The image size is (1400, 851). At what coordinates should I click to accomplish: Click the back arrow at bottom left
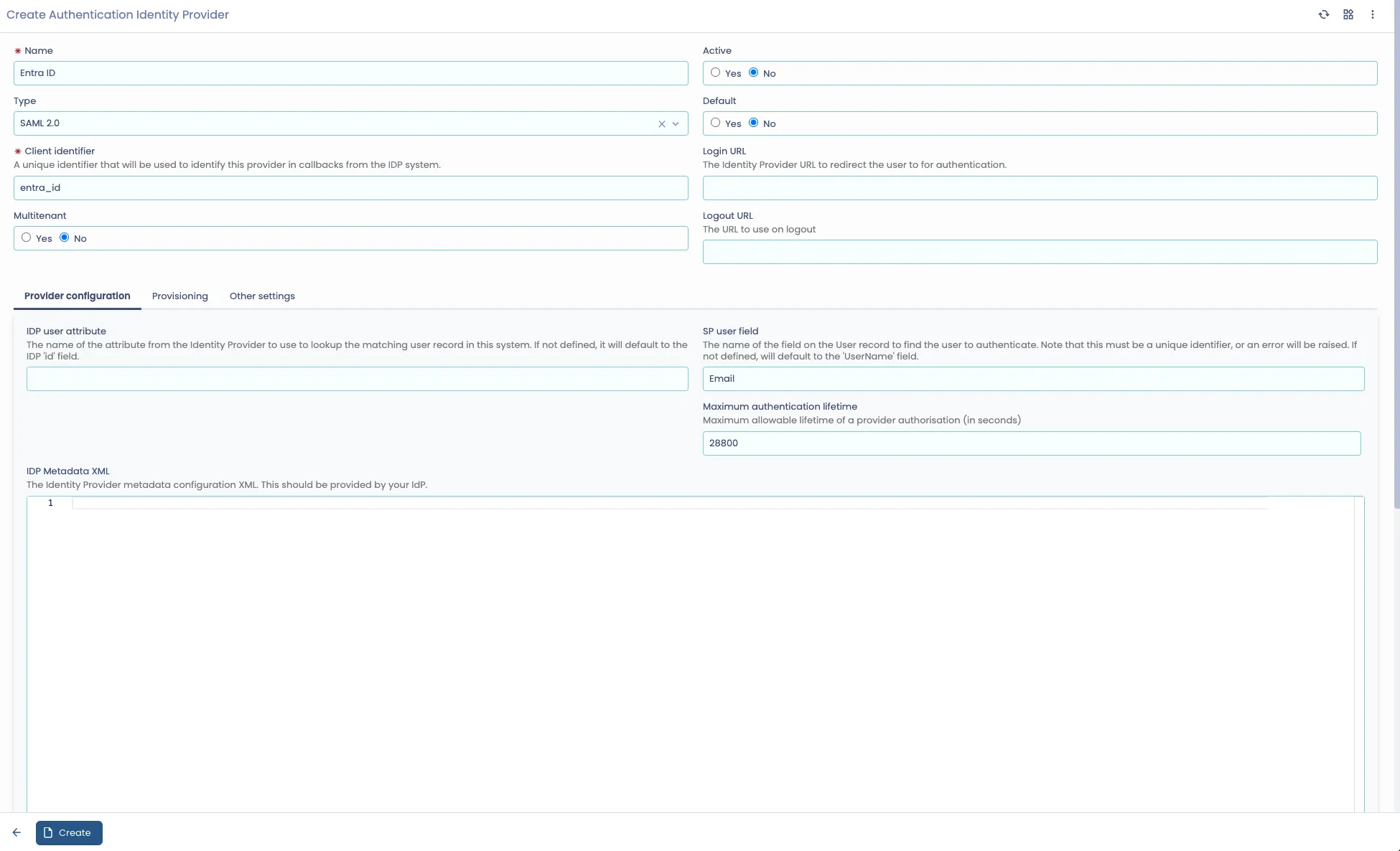[x=17, y=832]
